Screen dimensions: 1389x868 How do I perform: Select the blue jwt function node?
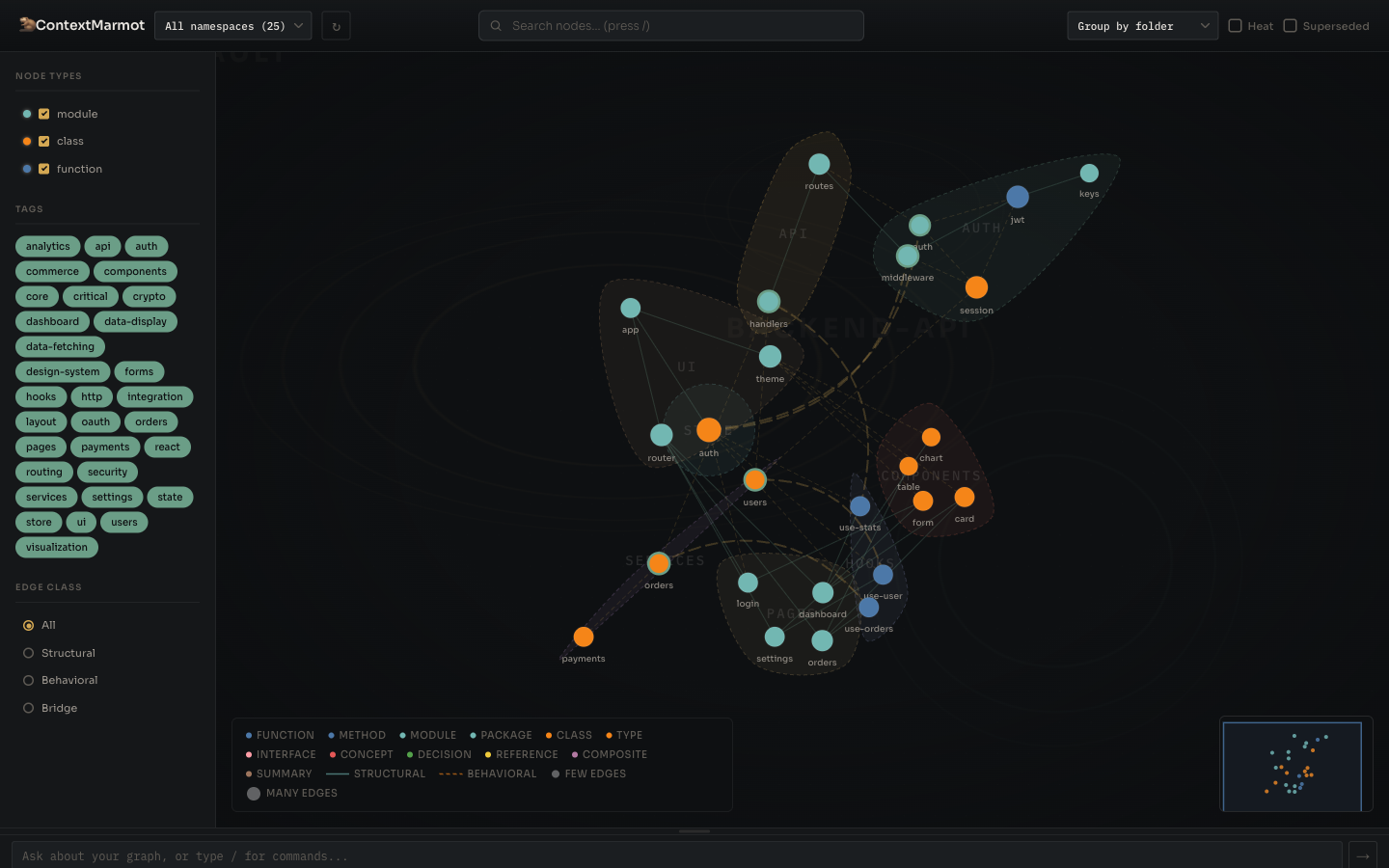(1018, 197)
